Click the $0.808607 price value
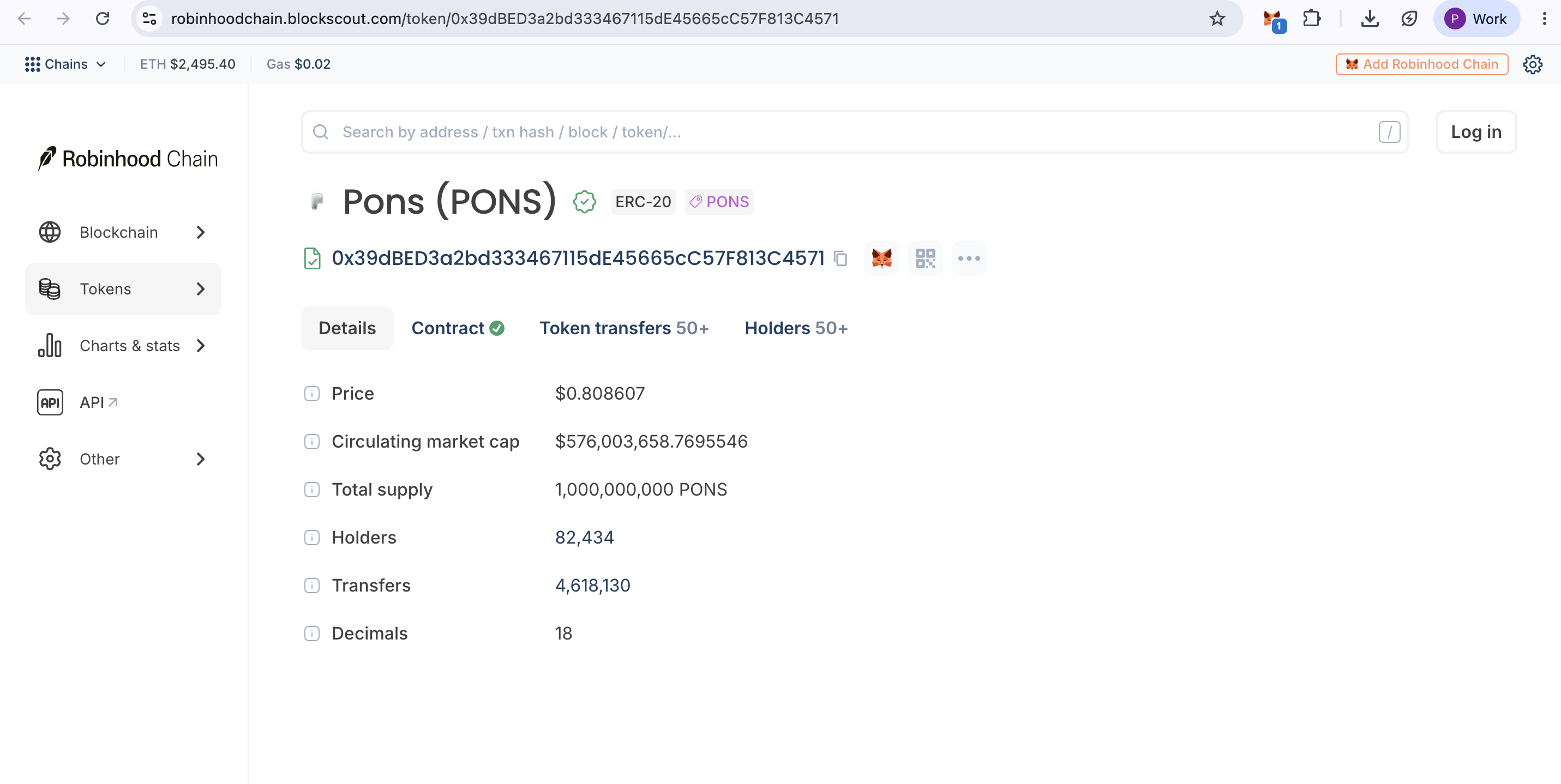The height and width of the screenshot is (784, 1561). [600, 394]
